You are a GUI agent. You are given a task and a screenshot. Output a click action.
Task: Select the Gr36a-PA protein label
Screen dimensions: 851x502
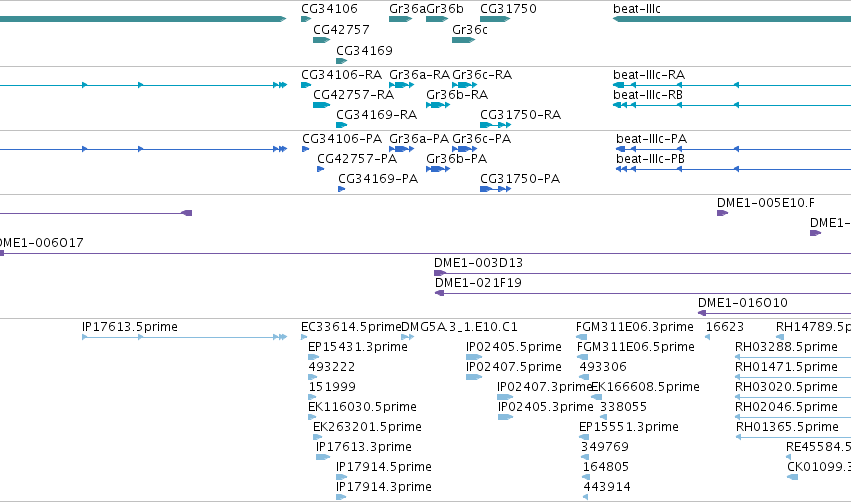pos(419,138)
